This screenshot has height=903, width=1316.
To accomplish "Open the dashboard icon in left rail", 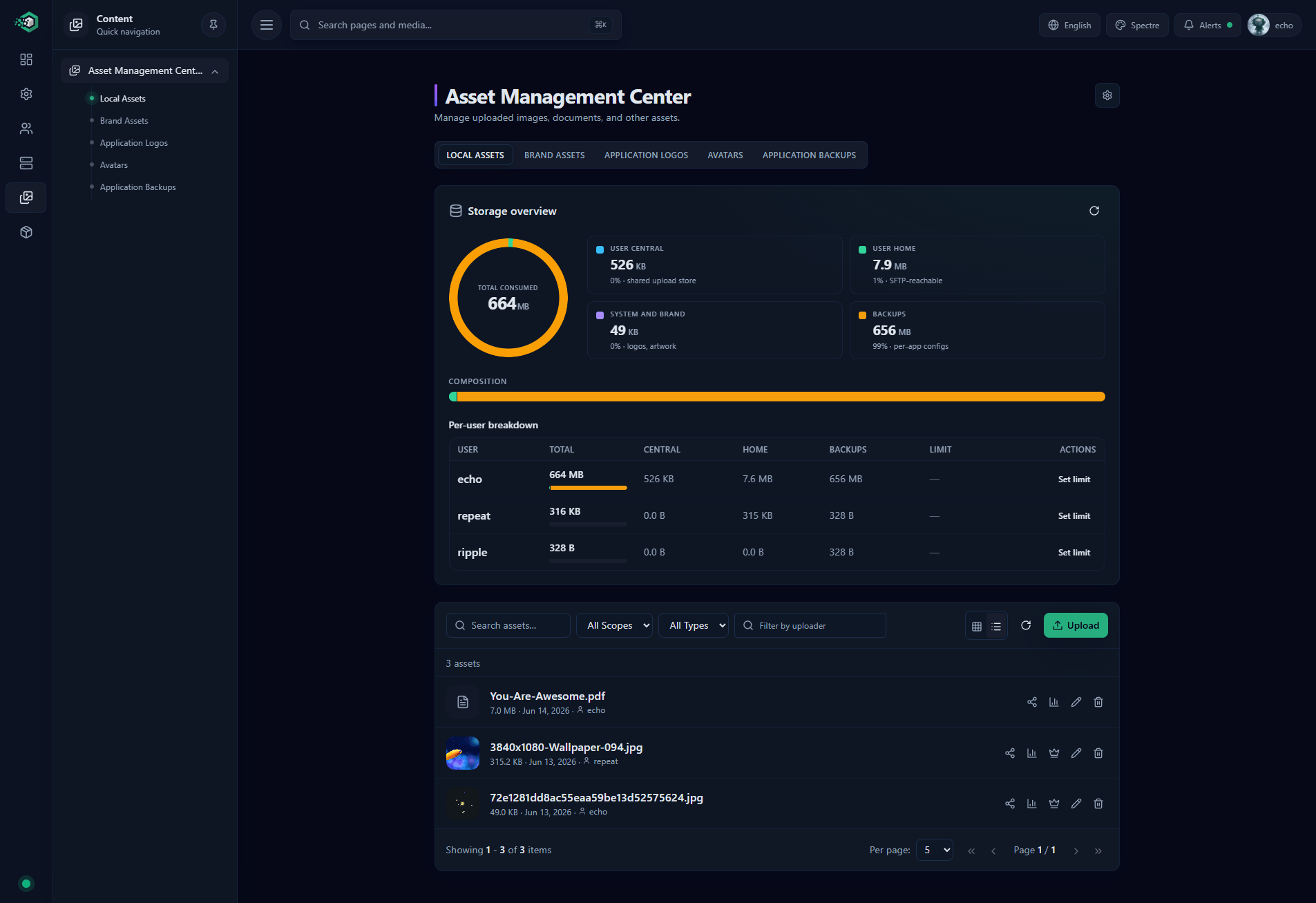I will coord(26,59).
